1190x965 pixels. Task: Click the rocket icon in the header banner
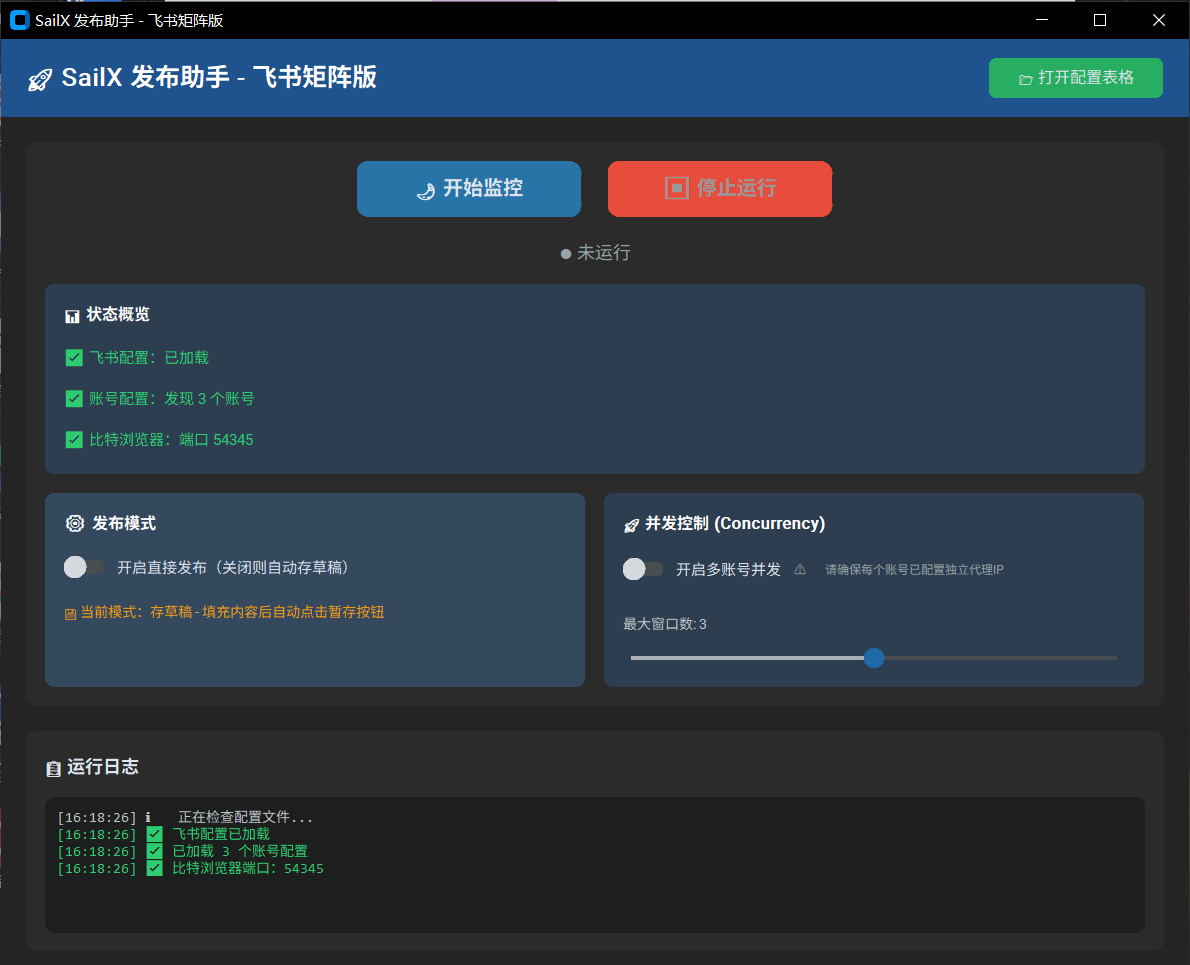tap(40, 78)
